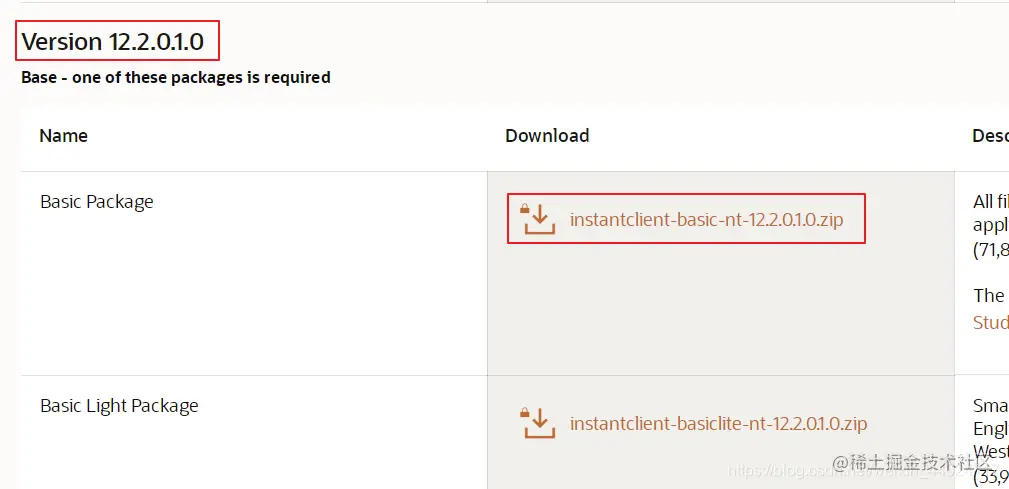Click the padlock symbol on Basic Package download icon
The width and height of the screenshot is (1009, 489).
pos(525,209)
